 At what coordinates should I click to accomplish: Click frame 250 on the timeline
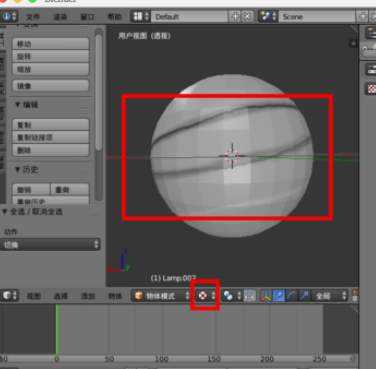coord(319,359)
